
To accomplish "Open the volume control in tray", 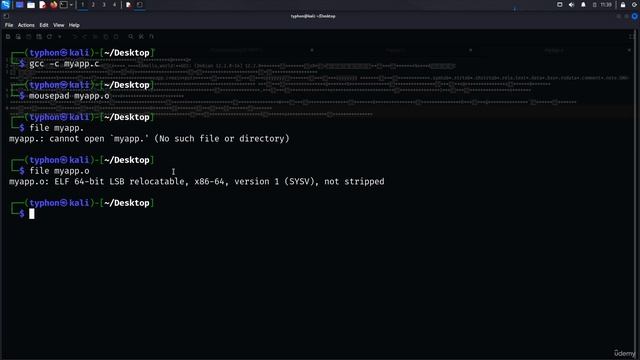I will (x=571, y=5).
